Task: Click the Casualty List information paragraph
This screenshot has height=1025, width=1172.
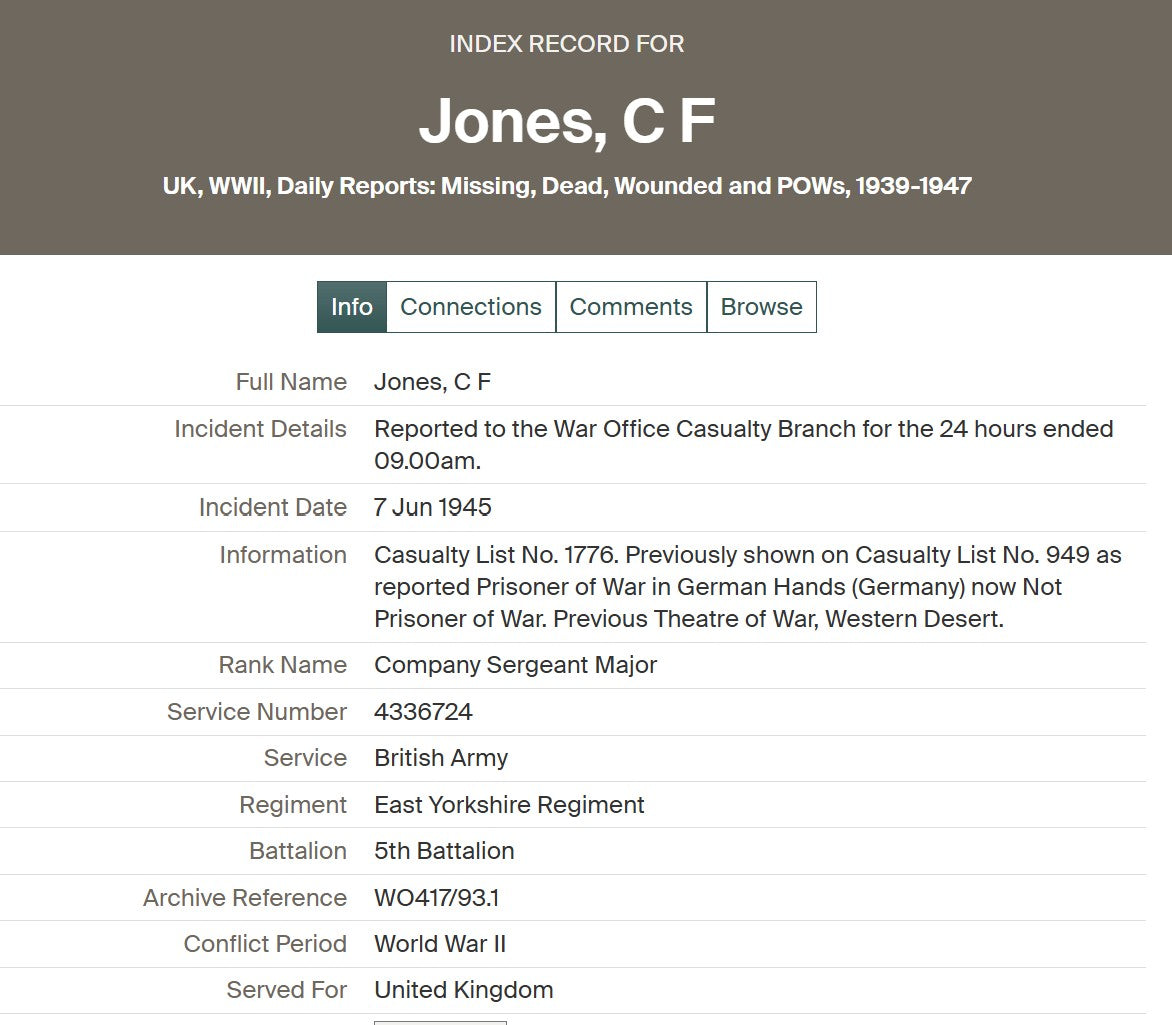Action: pos(746,586)
